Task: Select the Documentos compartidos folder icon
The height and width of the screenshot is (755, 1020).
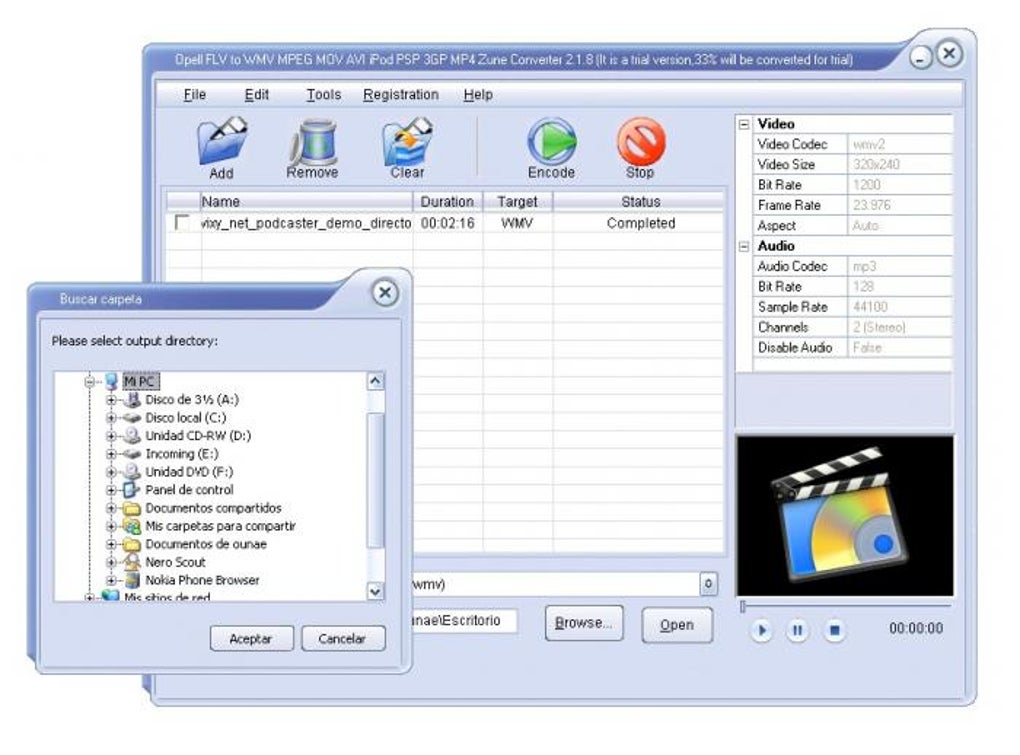Action: pyautogui.click(x=132, y=508)
